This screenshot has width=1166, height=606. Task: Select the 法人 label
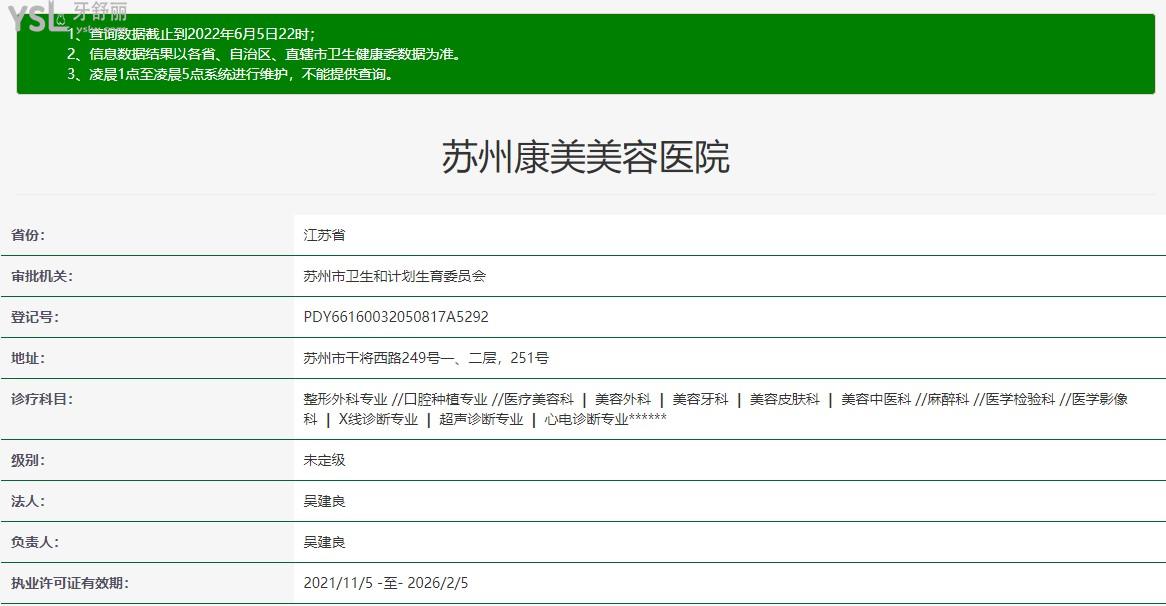(x=28, y=501)
